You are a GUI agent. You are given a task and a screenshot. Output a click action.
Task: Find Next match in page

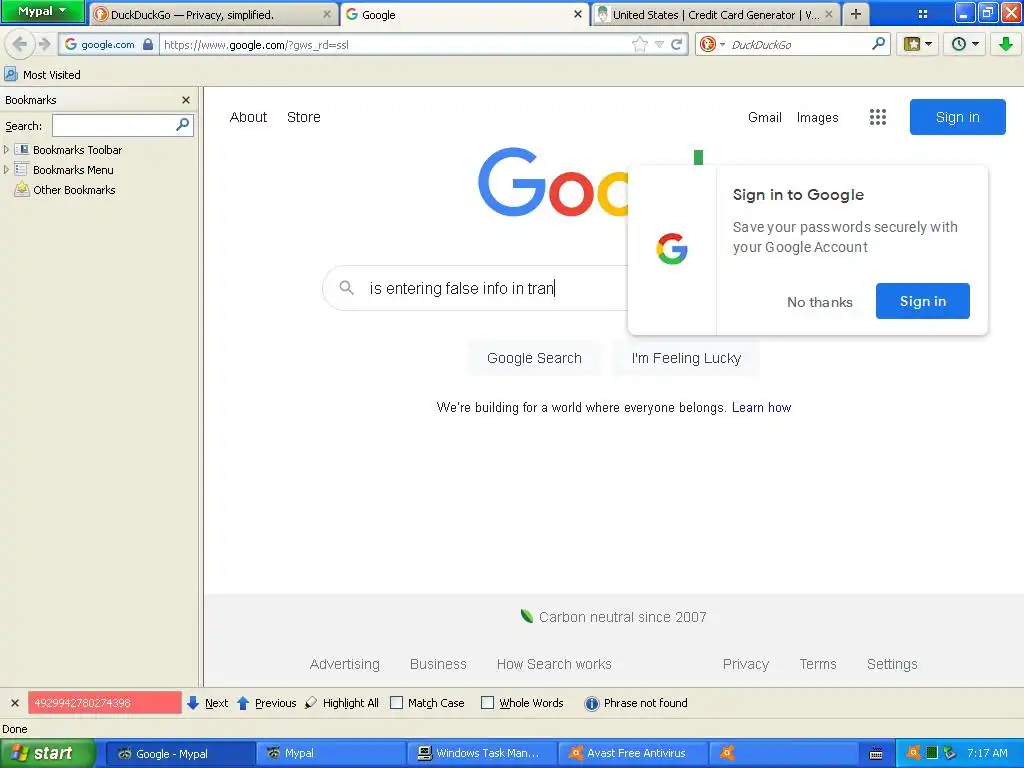(208, 703)
